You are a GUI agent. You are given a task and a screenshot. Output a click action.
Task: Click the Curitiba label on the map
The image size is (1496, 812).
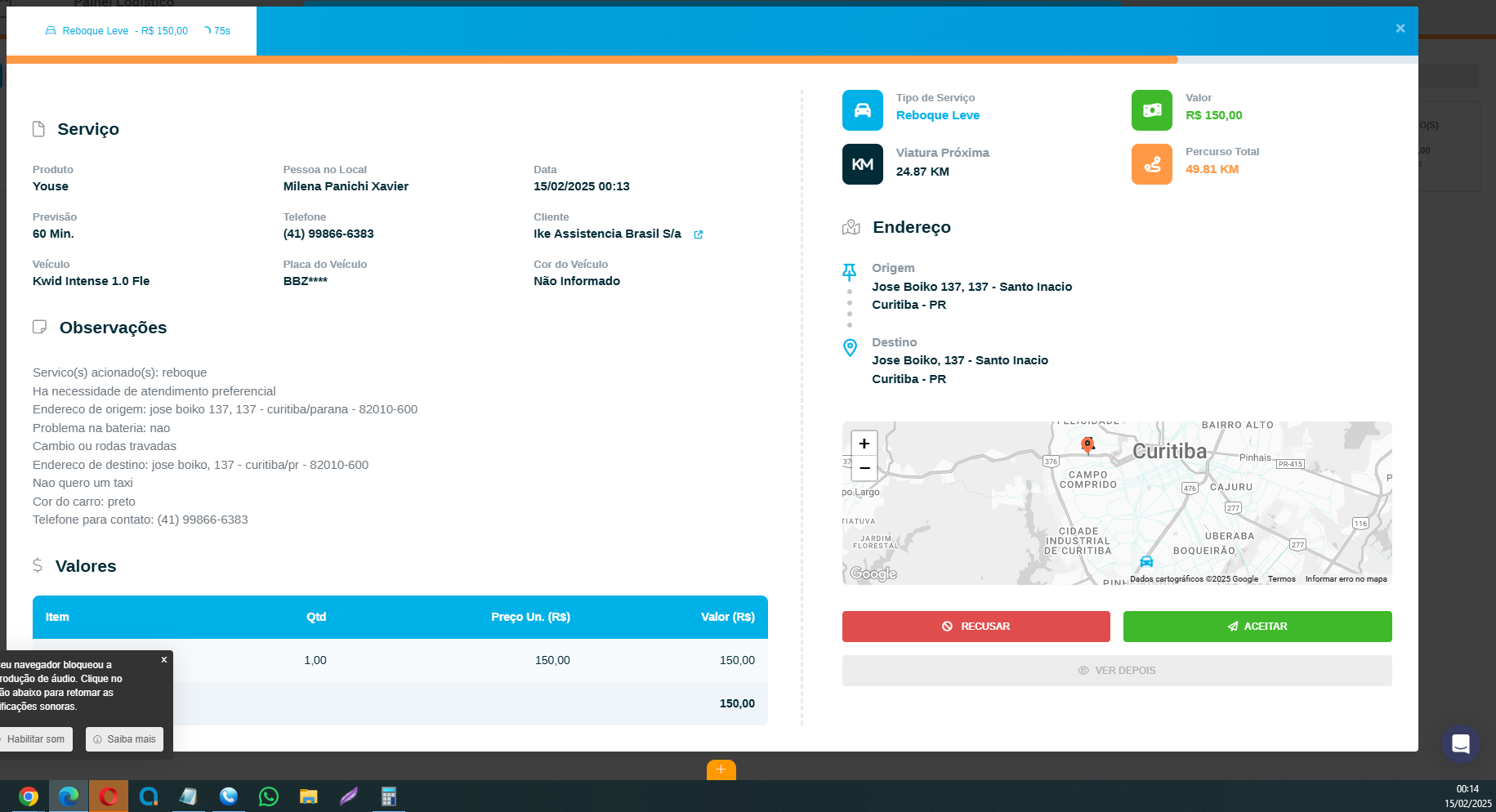pos(1169,452)
